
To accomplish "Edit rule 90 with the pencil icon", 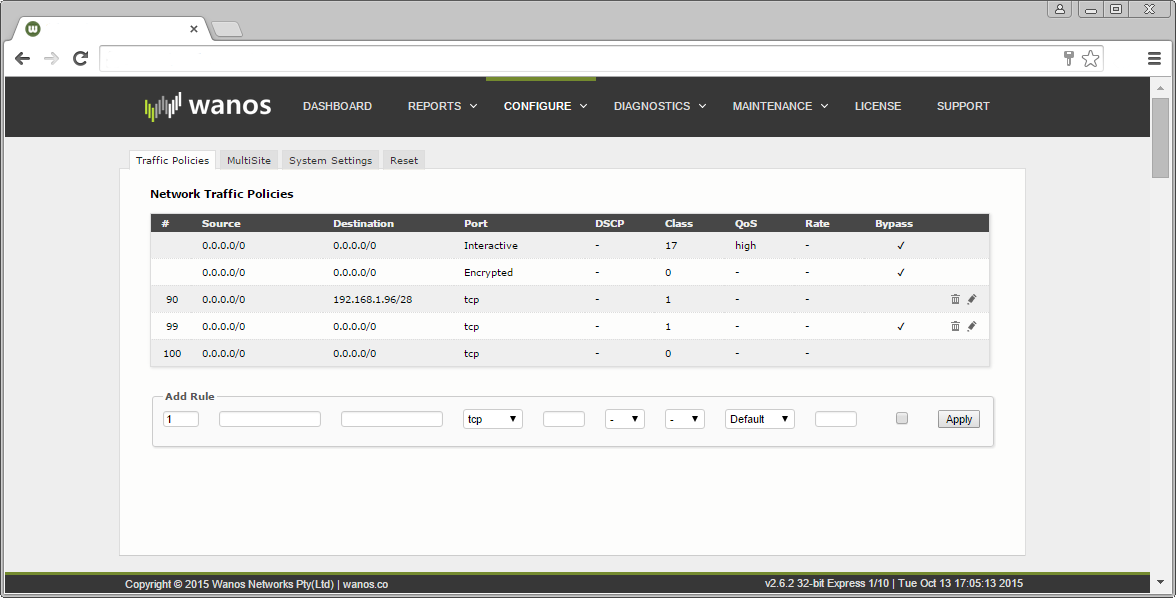I will coord(972,298).
